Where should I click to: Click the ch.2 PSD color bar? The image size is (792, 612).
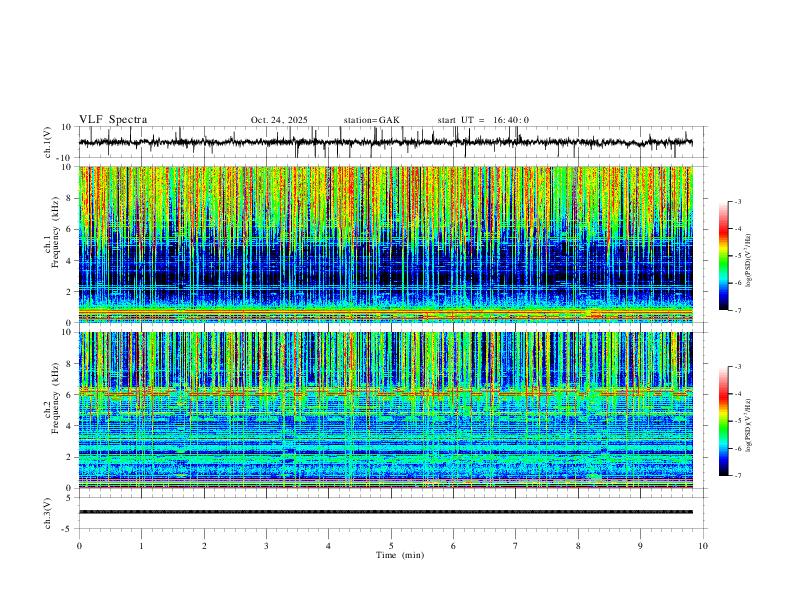coord(724,421)
